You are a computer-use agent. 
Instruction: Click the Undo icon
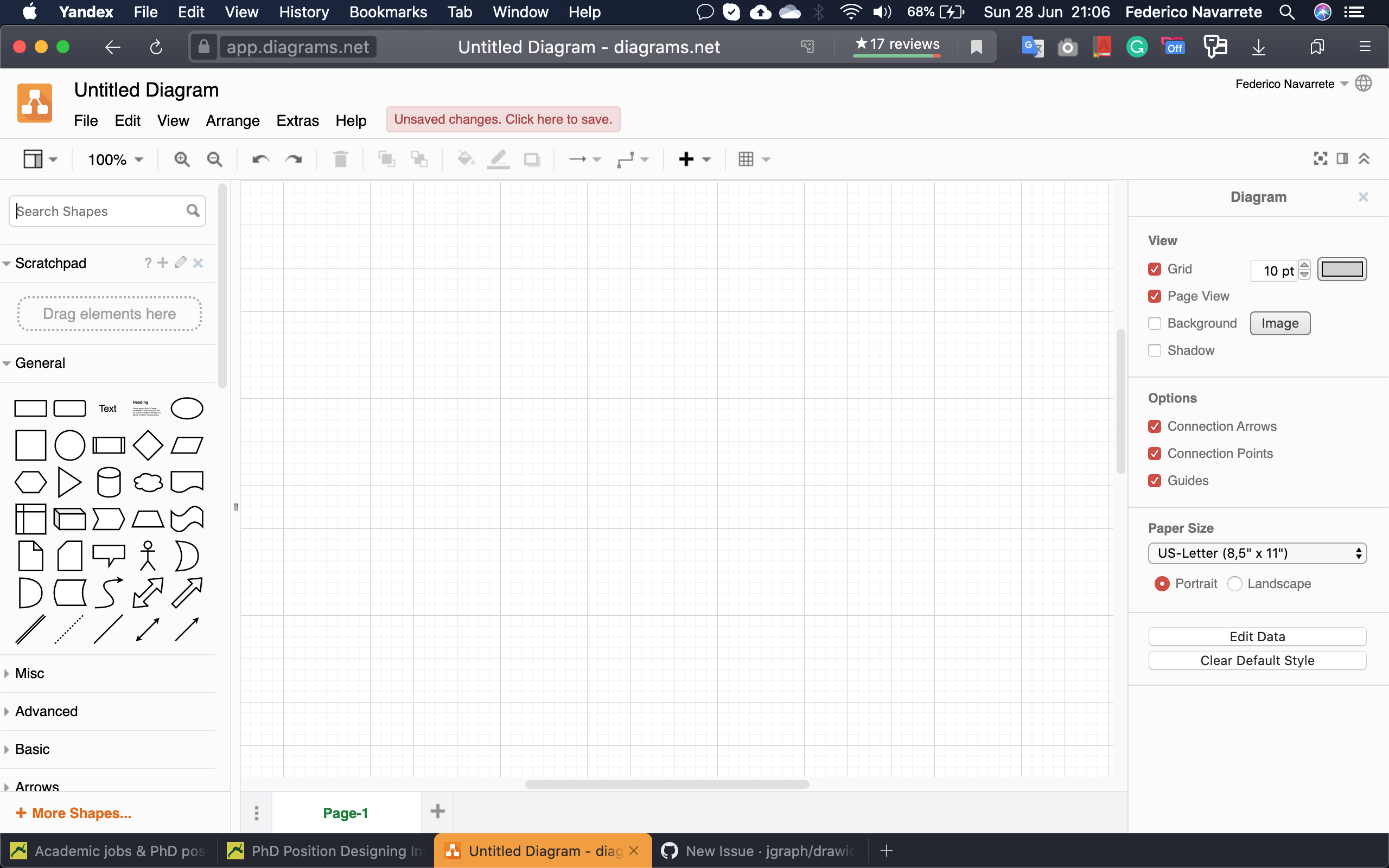click(259, 159)
